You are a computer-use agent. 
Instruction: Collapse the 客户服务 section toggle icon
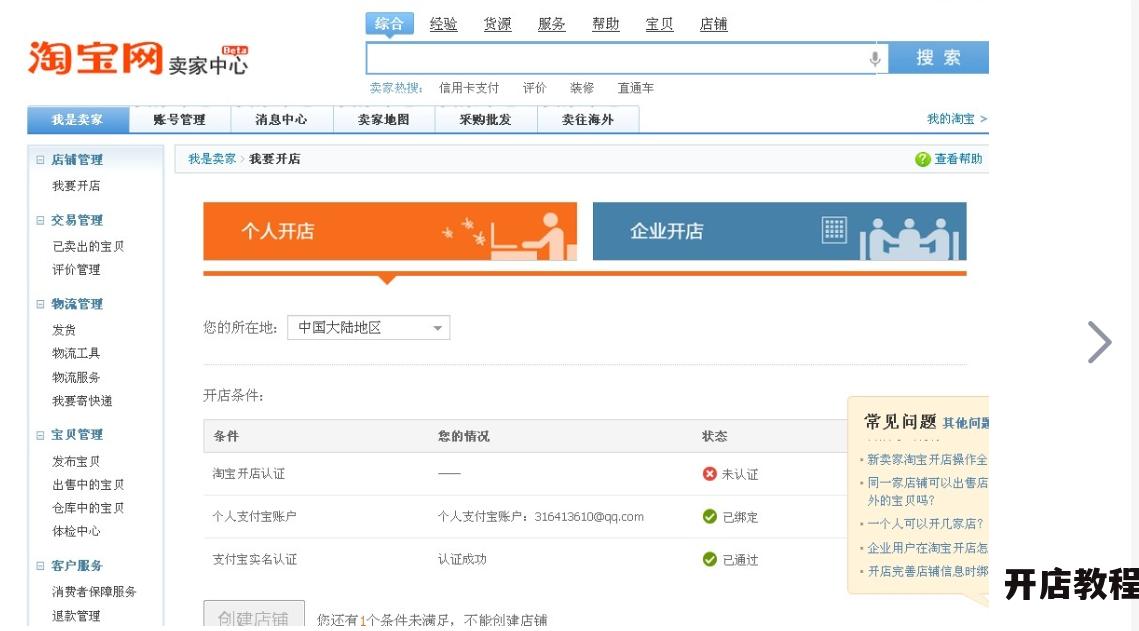point(40,566)
